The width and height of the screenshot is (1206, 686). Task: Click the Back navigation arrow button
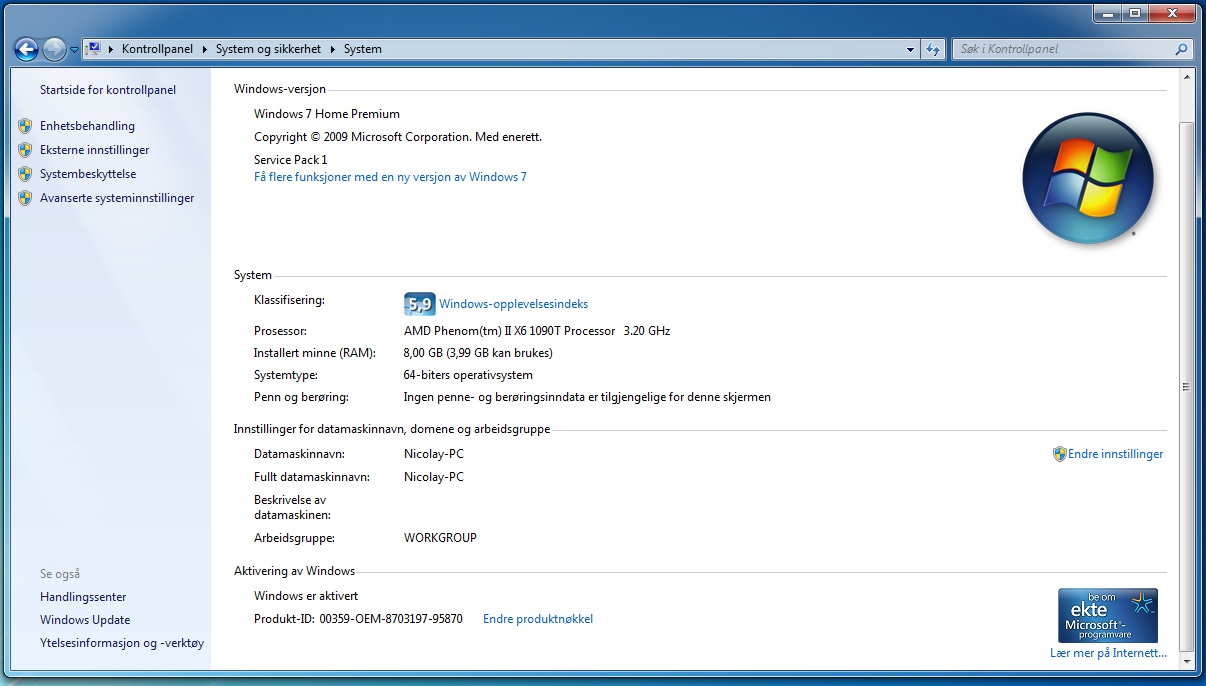(27, 49)
